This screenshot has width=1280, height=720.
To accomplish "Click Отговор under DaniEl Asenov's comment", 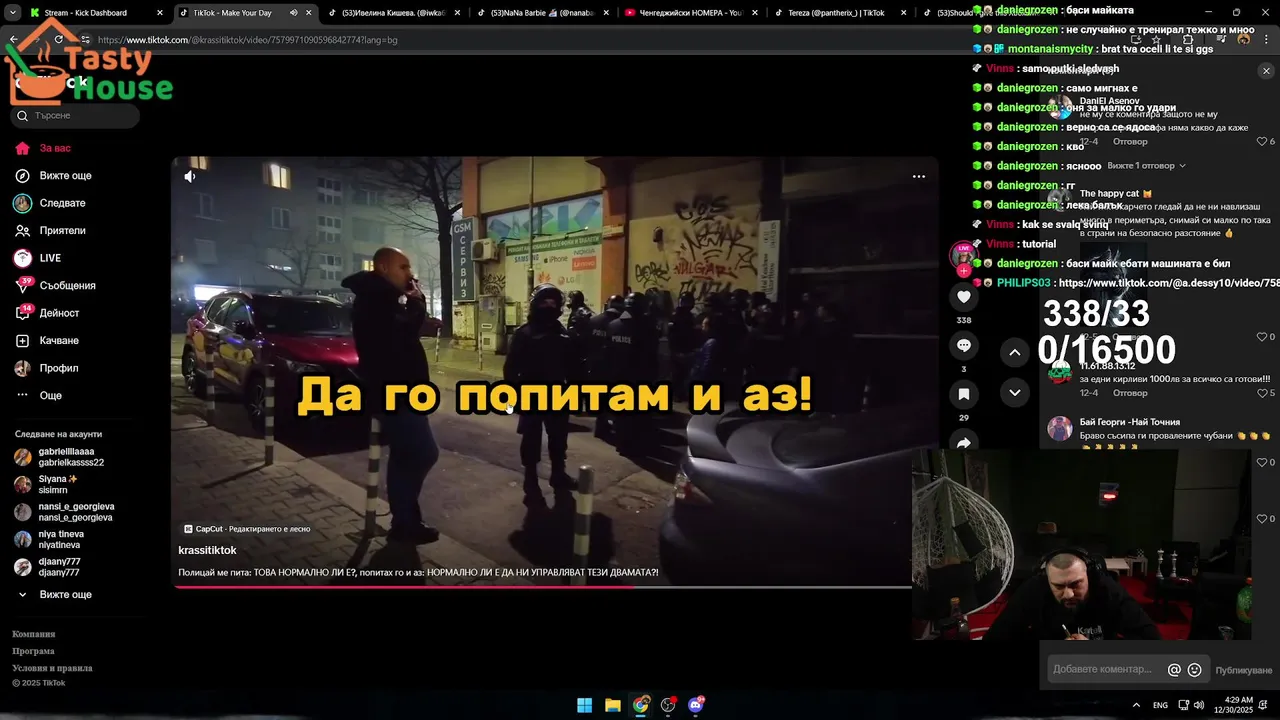I will [x=1130, y=142].
